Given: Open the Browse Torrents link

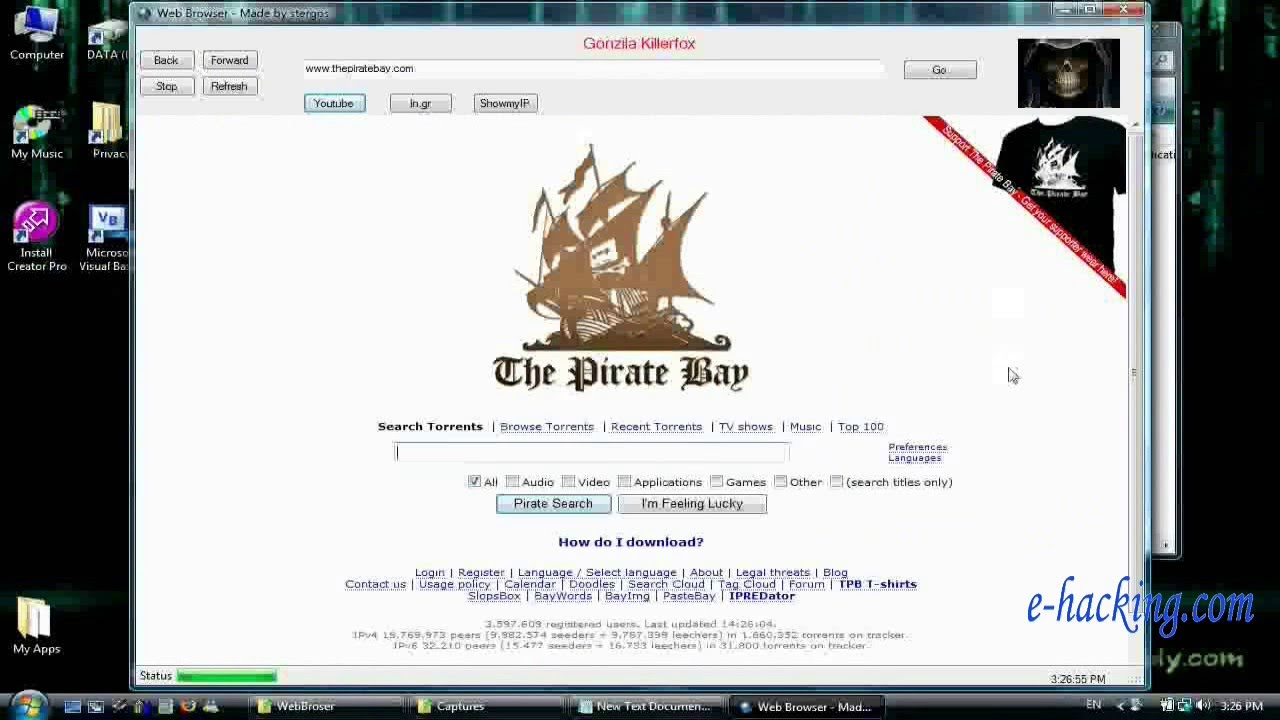Looking at the screenshot, I should (547, 427).
